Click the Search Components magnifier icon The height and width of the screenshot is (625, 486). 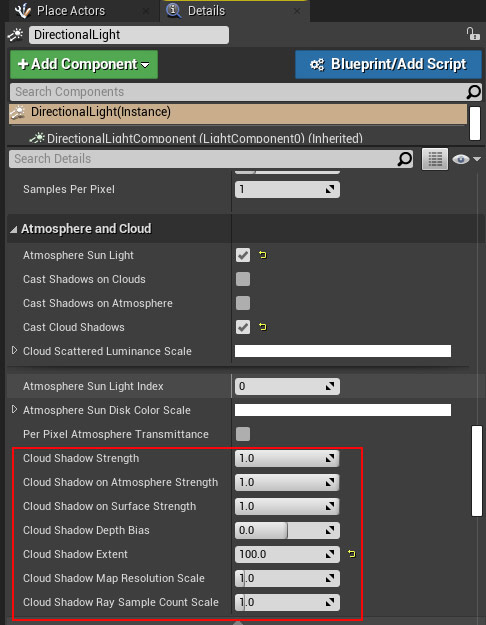click(x=473, y=92)
